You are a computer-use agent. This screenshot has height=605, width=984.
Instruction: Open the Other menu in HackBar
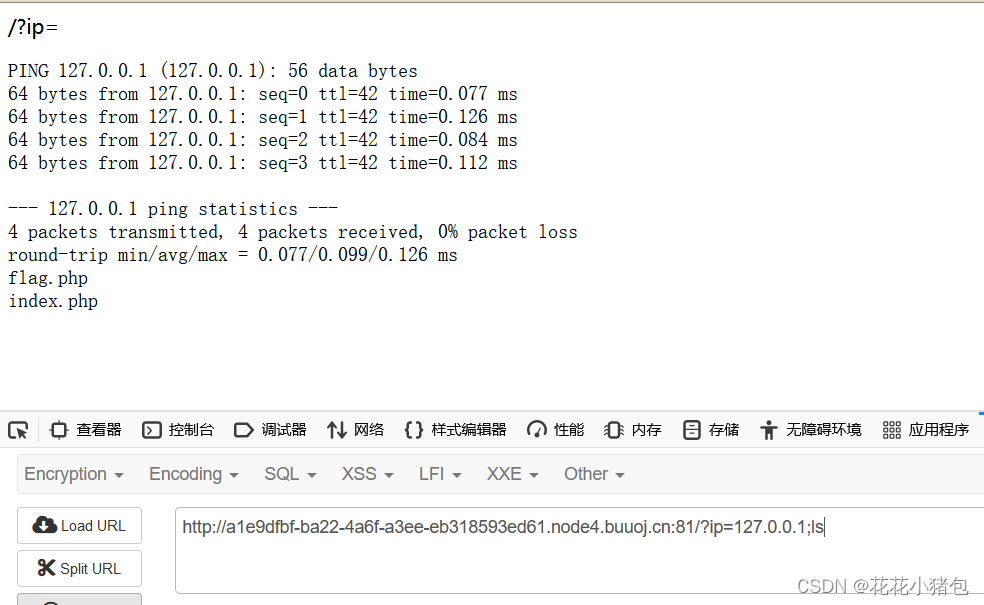pyautogui.click(x=593, y=473)
